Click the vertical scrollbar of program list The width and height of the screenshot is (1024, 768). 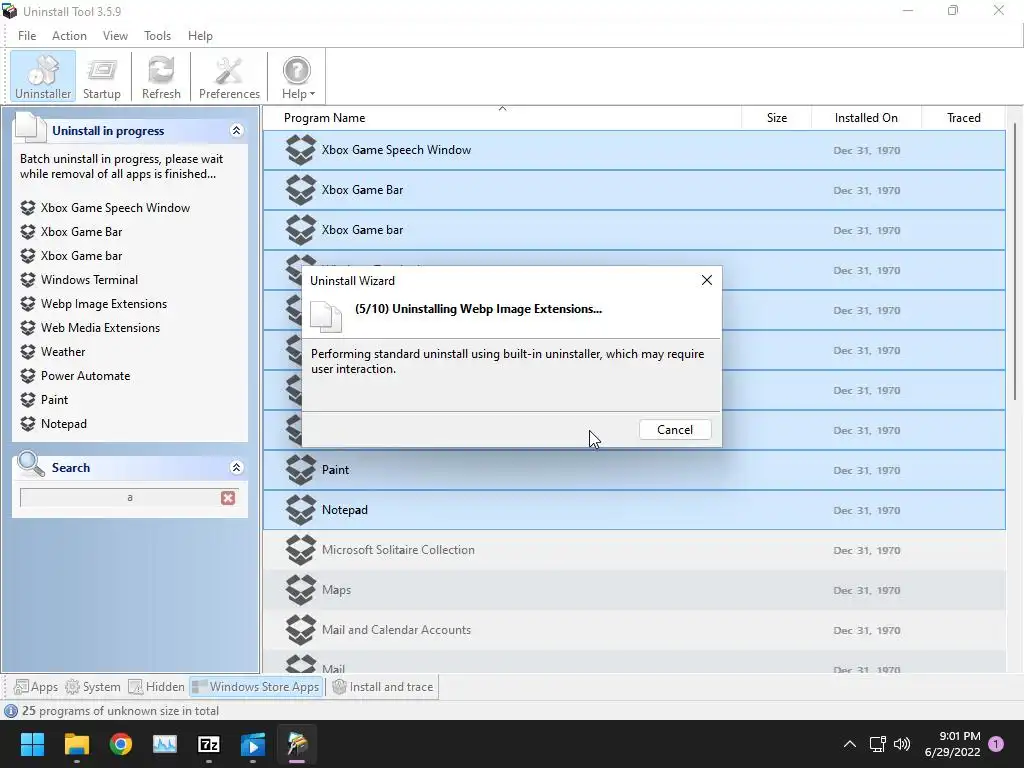[x=1015, y=263]
